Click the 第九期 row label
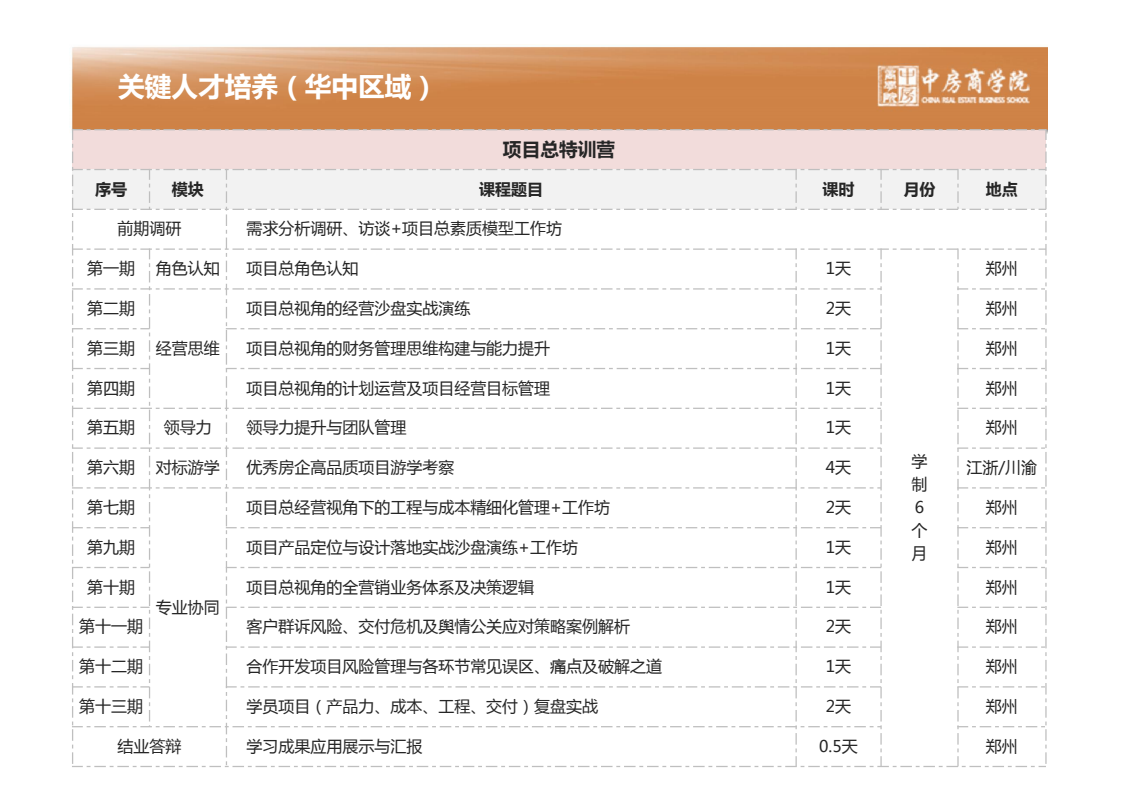 click(x=111, y=547)
